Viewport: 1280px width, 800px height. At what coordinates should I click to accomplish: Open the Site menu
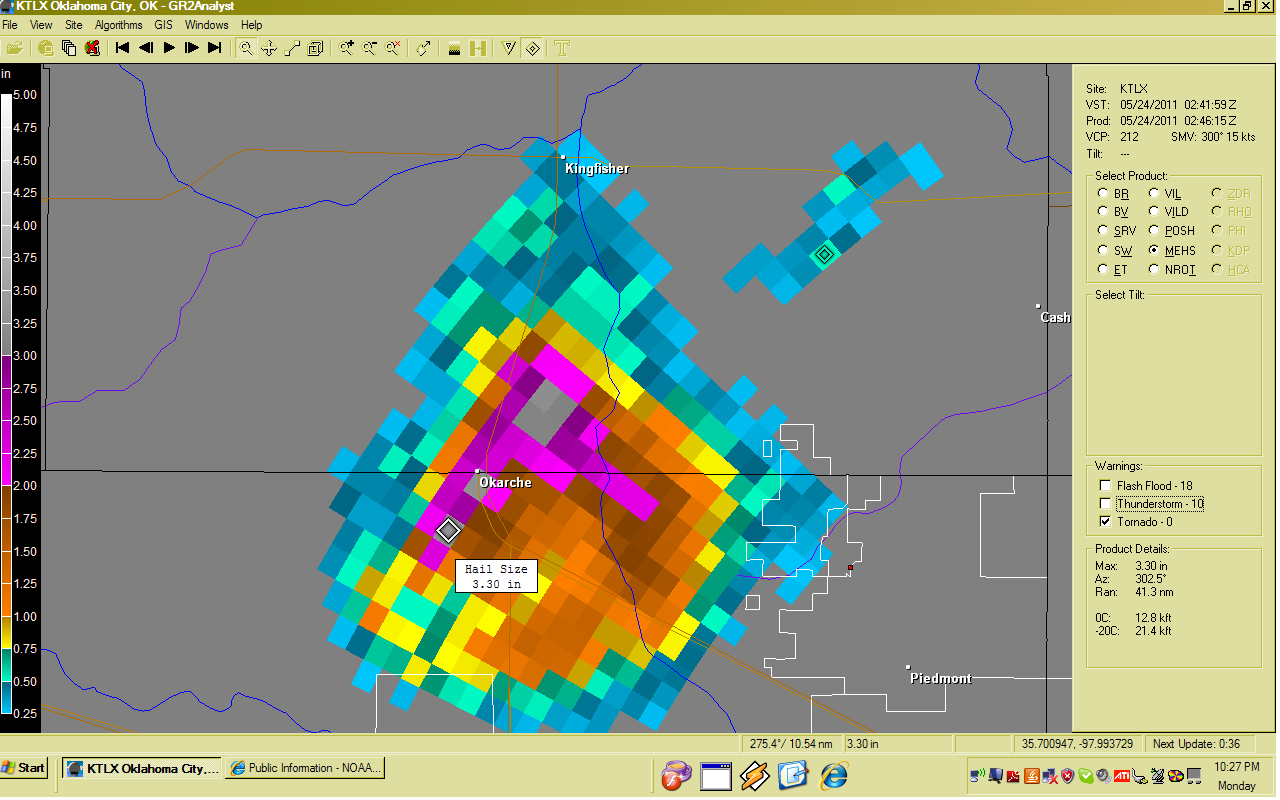pos(74,25)
